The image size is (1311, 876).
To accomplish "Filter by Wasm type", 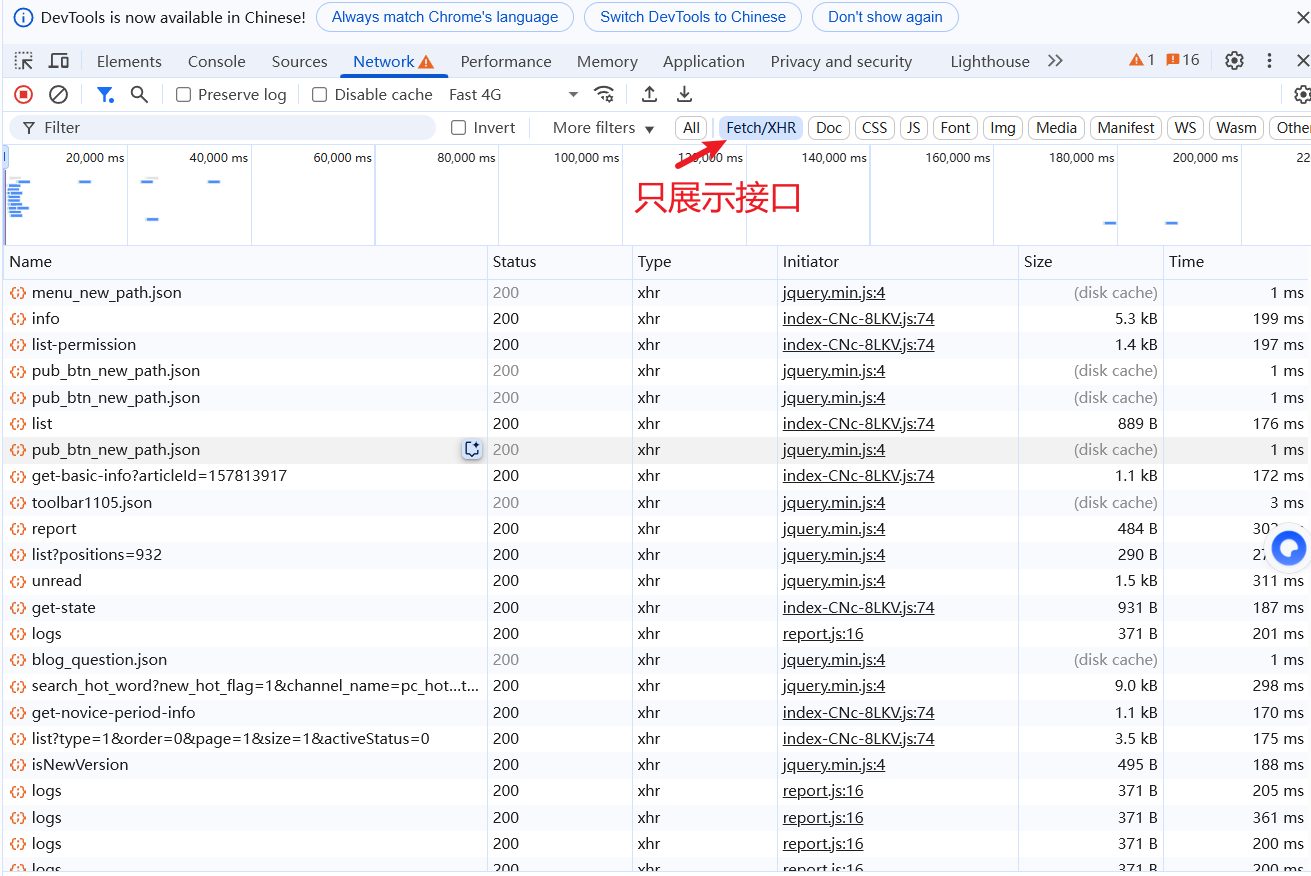I will 1236,128.
